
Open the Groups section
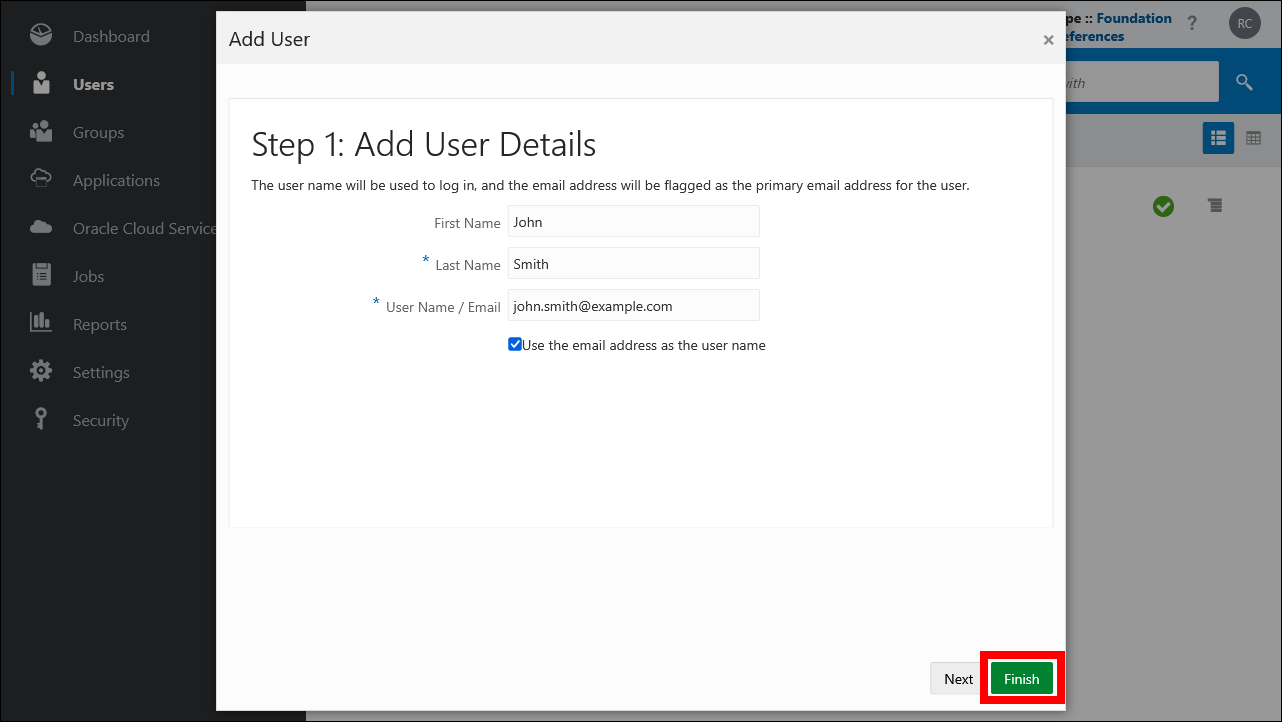(x=98, y=132)
